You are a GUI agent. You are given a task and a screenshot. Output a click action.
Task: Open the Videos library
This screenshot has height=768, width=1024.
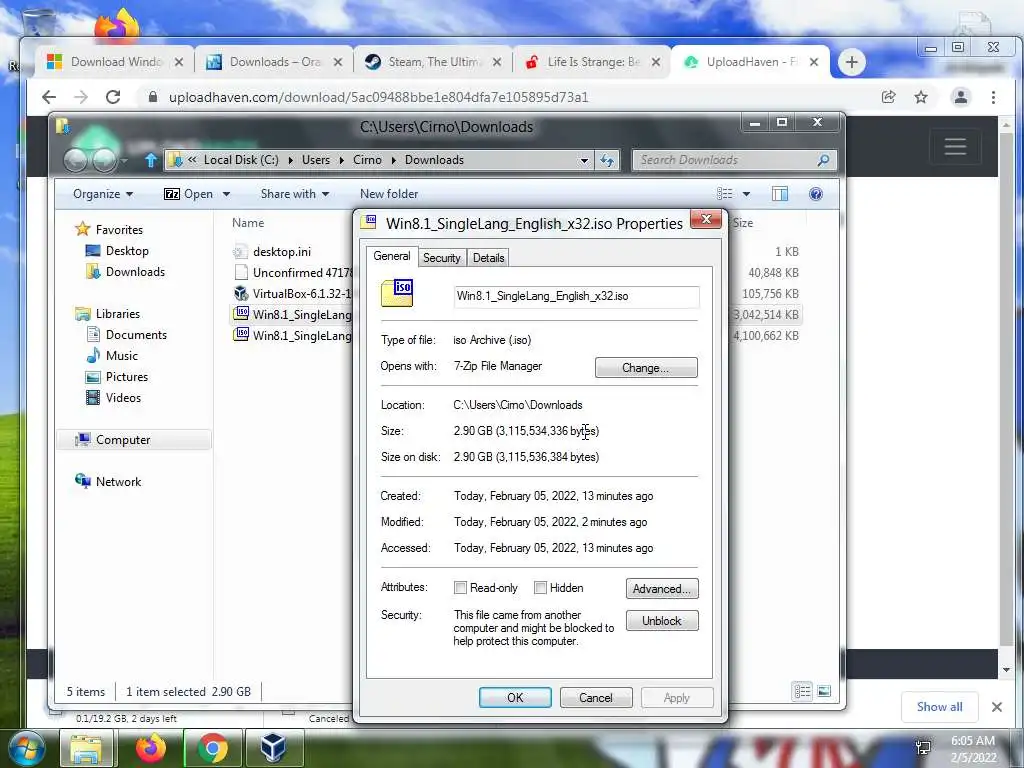click(114, 398)
